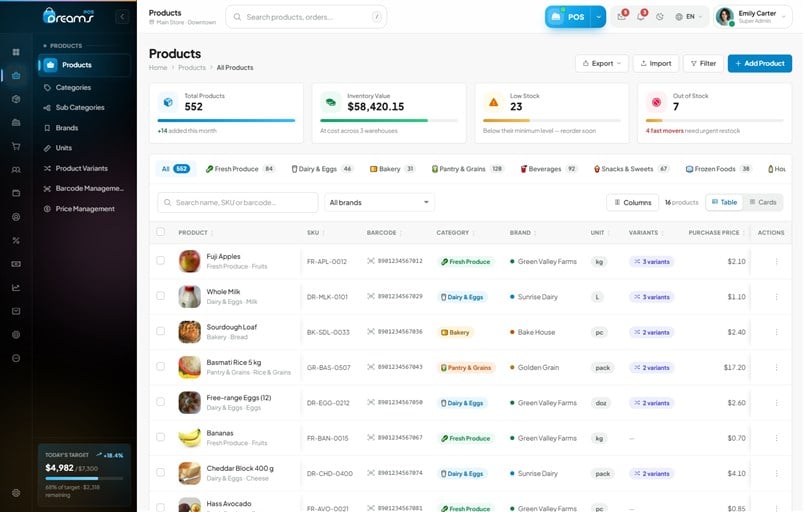Screen dimensions: 804x512
Task: Click the Out of Stock red icon
Action: (x=656, y=102)
